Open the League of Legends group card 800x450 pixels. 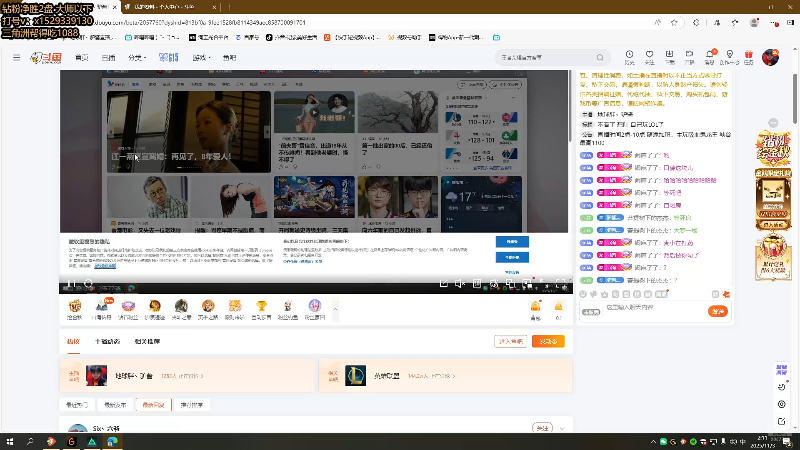click(445, 376)
